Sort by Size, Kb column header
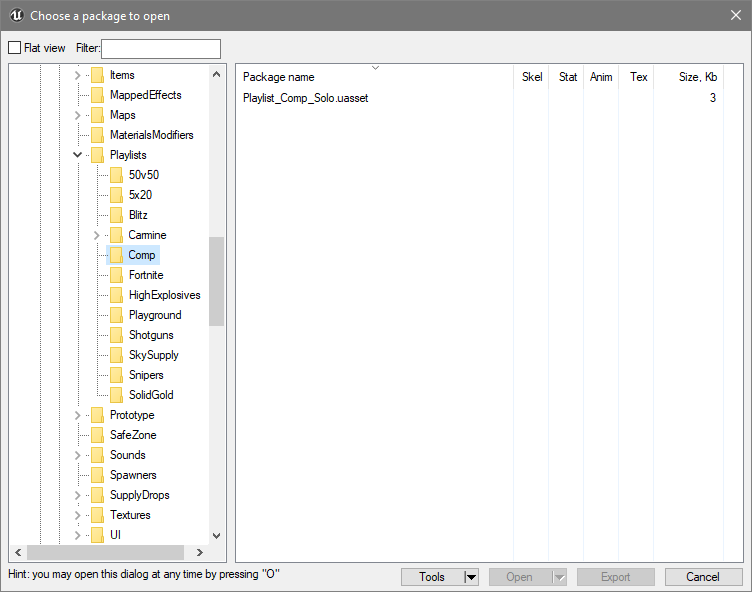The height and width of the screenshot is (592, 752). (697, 77)
